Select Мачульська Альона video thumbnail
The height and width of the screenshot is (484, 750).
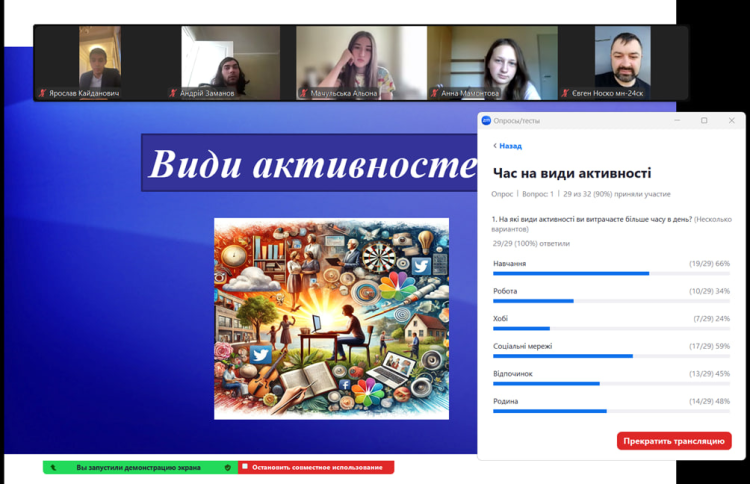(x=360, y=62)
